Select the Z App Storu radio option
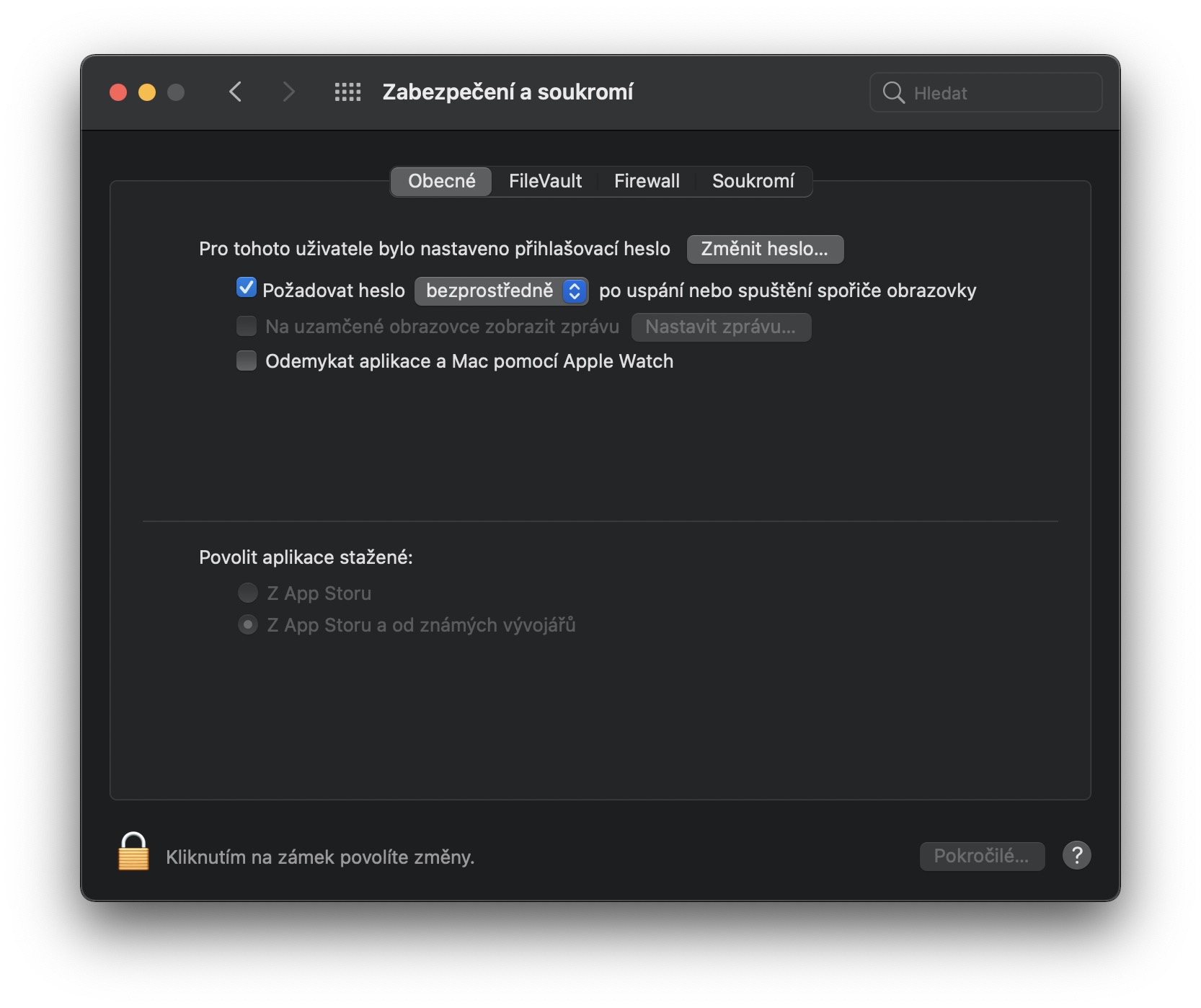Viewport: 1201px width, 1008px height. [x=248, y=593]
